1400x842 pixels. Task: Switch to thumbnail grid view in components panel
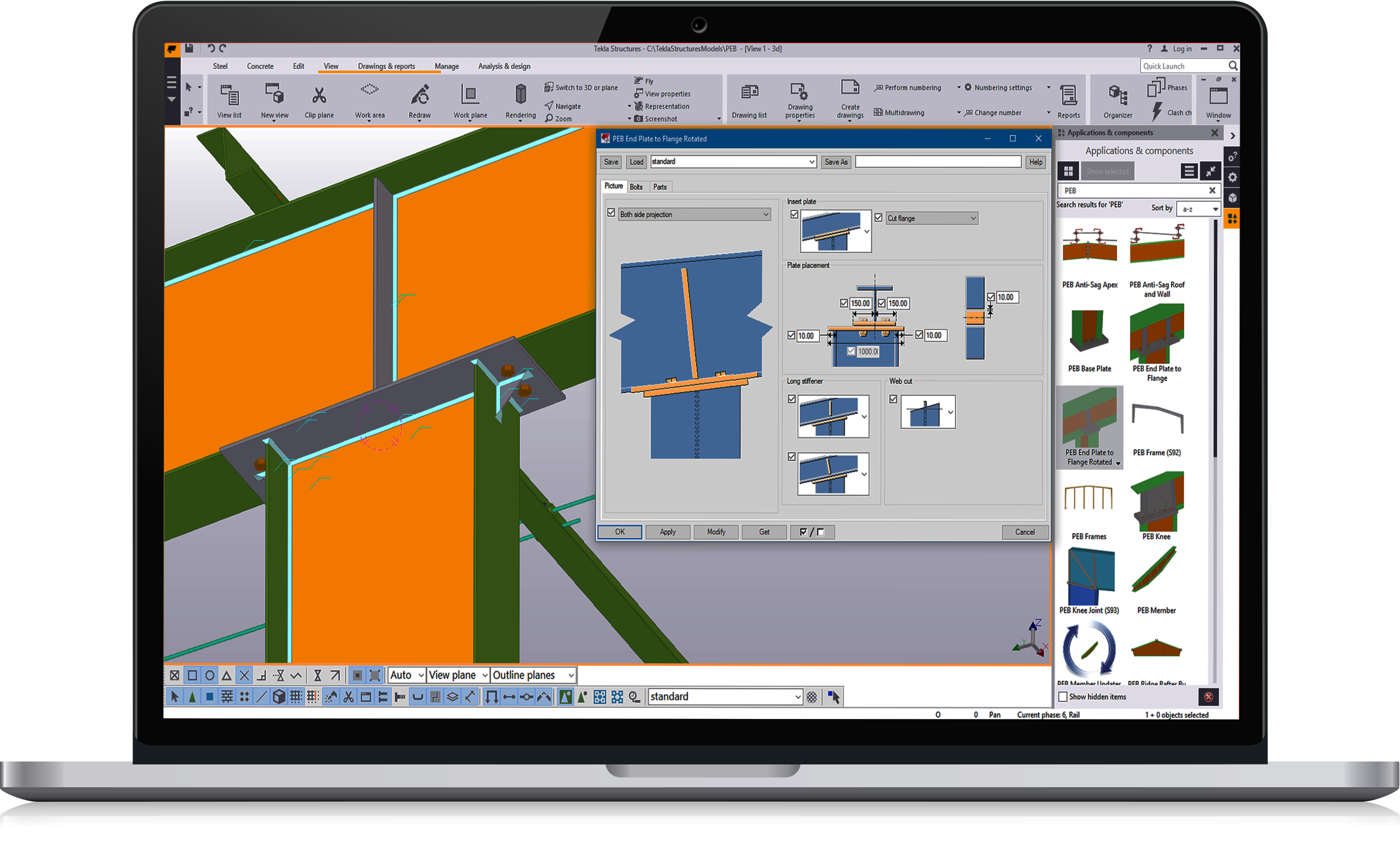coord(1068,171)
